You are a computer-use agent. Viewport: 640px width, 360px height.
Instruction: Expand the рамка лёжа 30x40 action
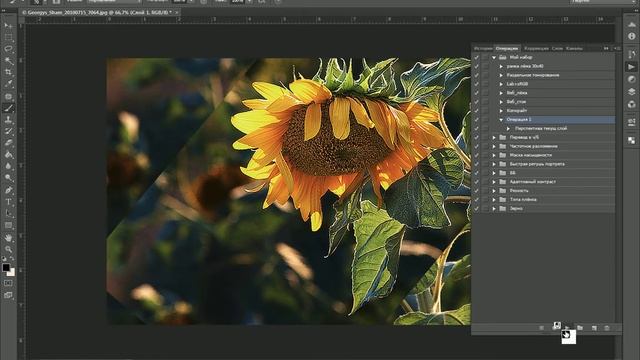coord(501,66)
